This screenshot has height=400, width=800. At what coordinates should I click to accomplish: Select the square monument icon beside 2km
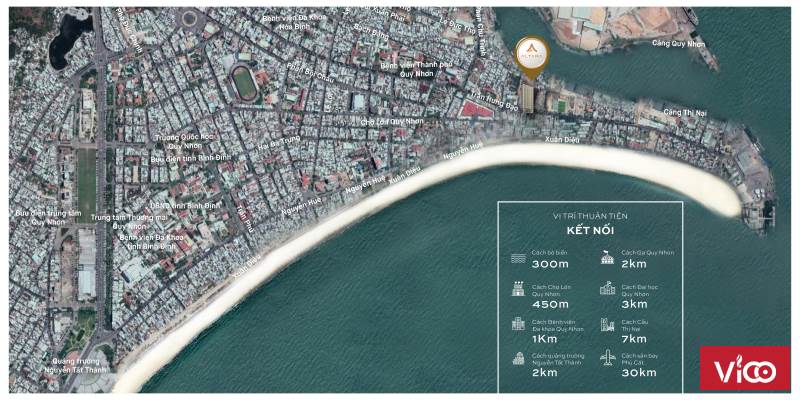coord(518,358)
